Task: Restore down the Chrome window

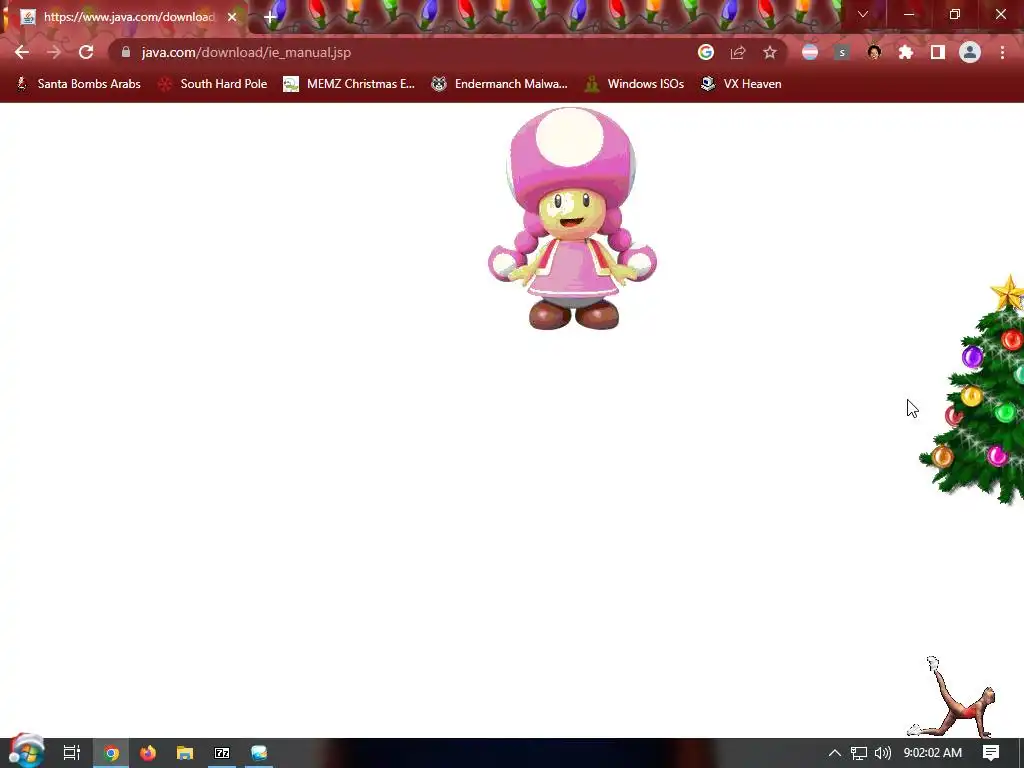Action: pos(955,14)
